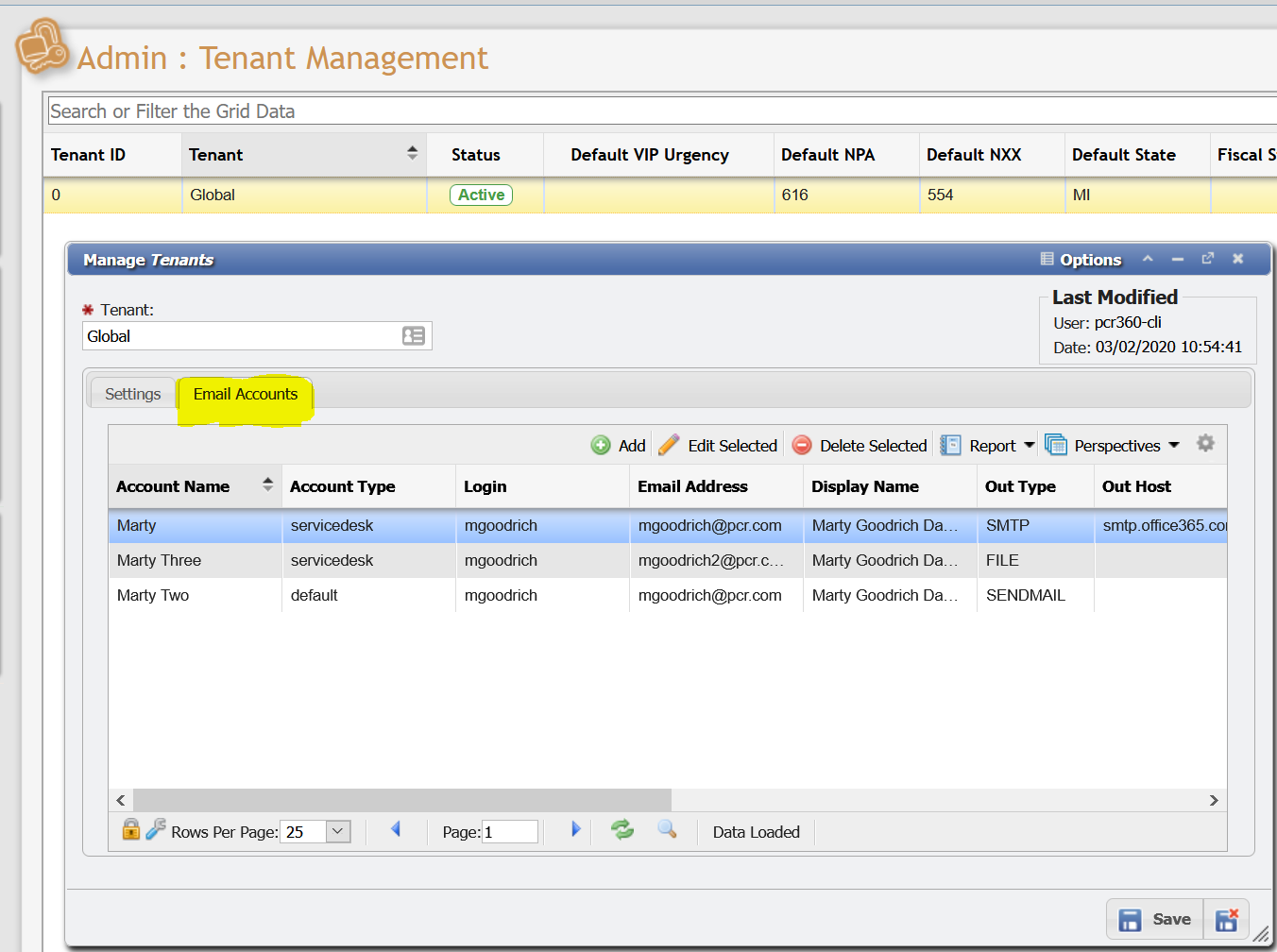Open the Rows Per Page dropdown
The width and height of the screenshot is (1277, 952).
337,831
